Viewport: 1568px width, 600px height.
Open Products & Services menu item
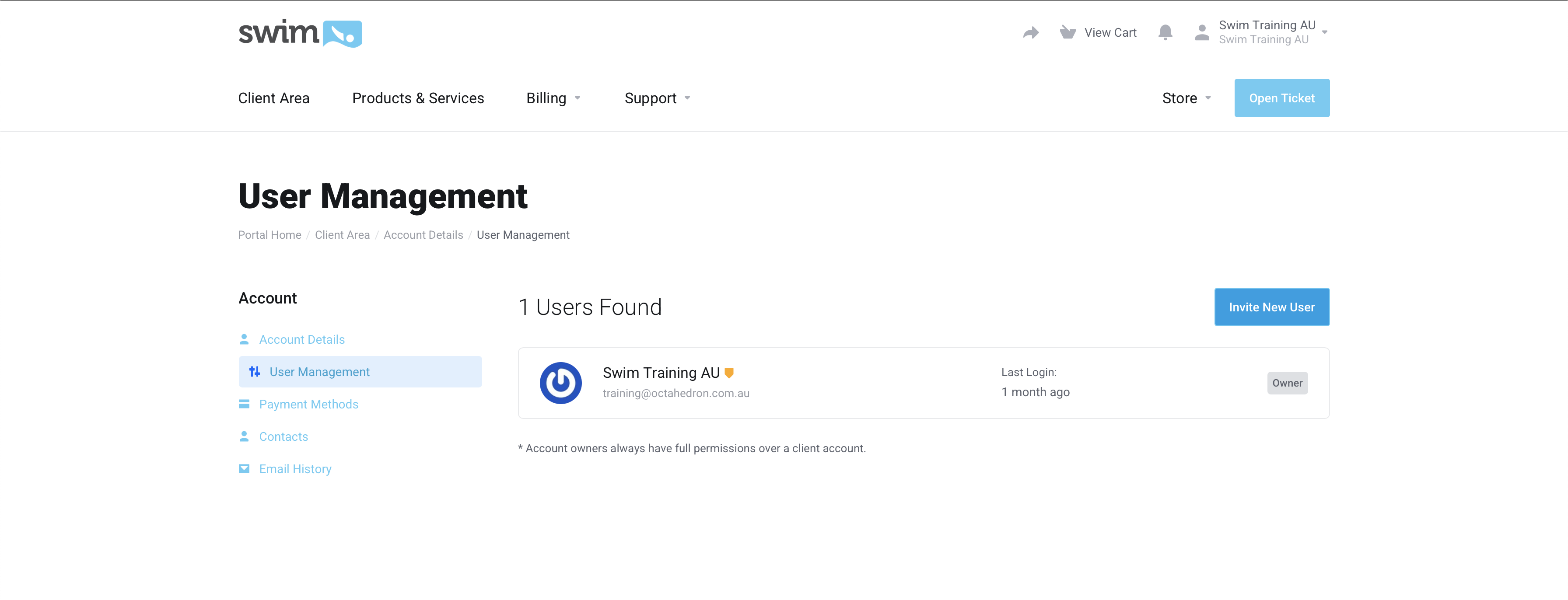[x=418, y=98]
